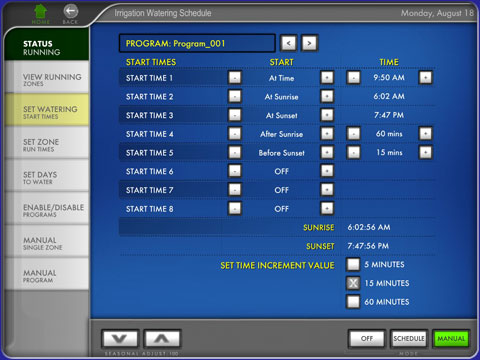The image size is (480, 360).
Task: Click minus for Start Time 7 mode
Action: pos(235,190)
